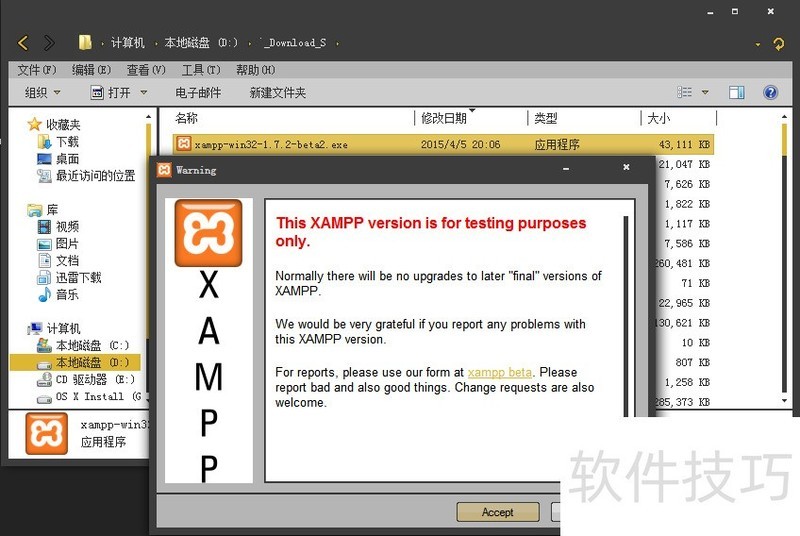Maximize the Explorer window

pos(735,11)
